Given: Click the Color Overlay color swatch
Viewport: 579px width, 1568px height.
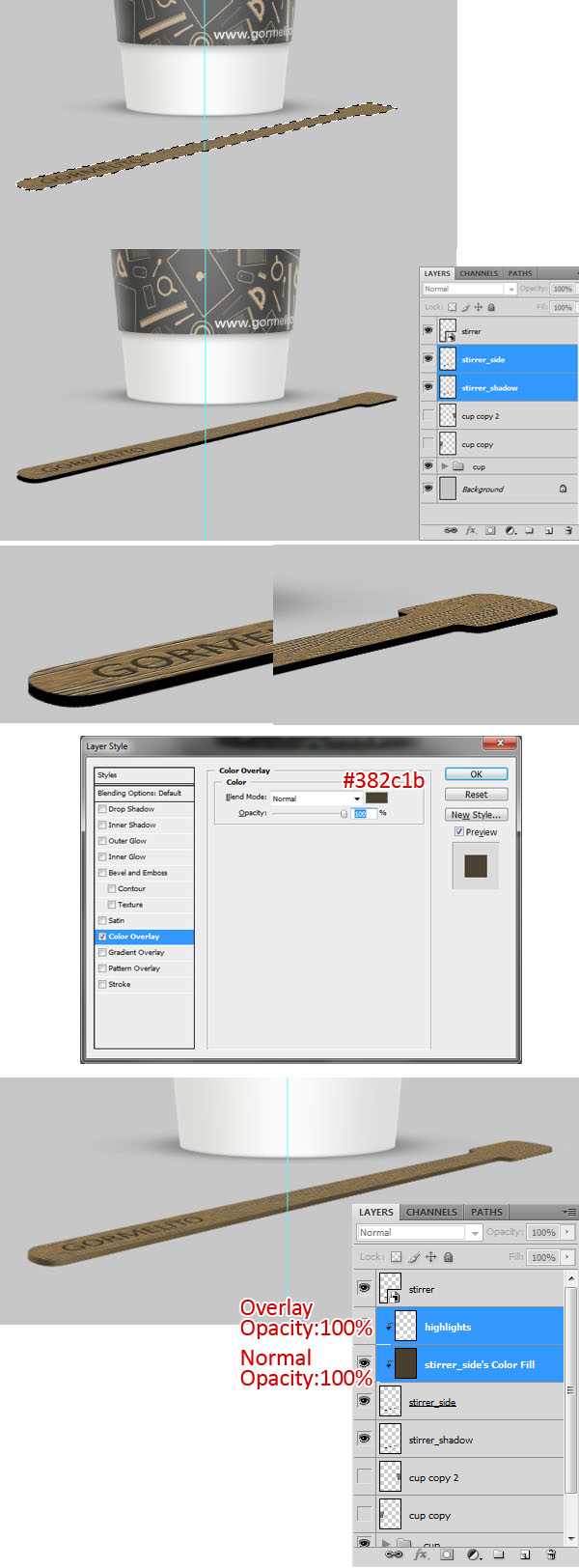Looking at the screenshot, I should tap(376, 798).
